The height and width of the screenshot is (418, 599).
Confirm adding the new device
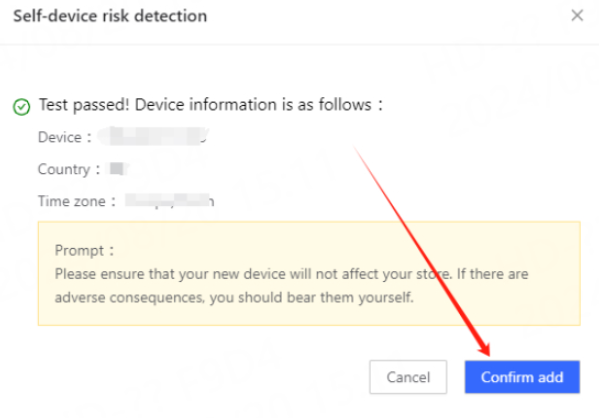point(522,377)
